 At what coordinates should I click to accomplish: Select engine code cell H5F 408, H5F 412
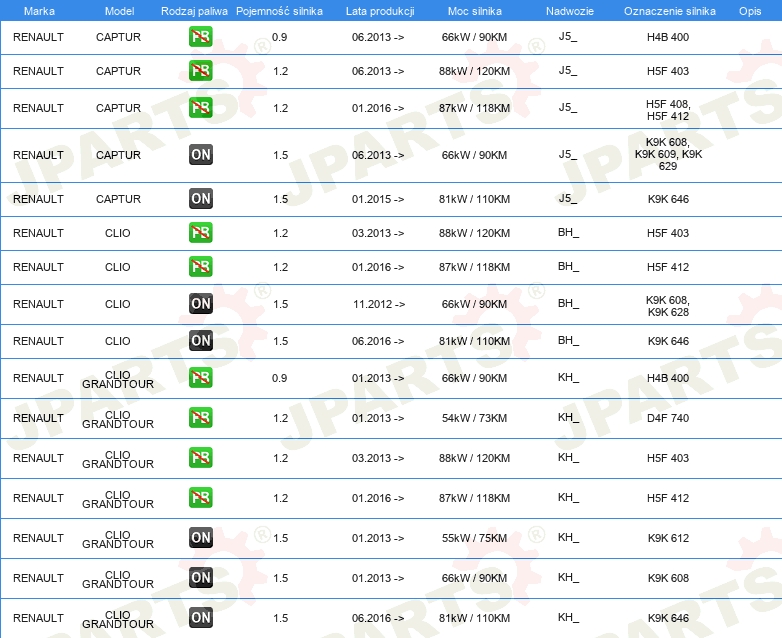click(x=668, y=110)
